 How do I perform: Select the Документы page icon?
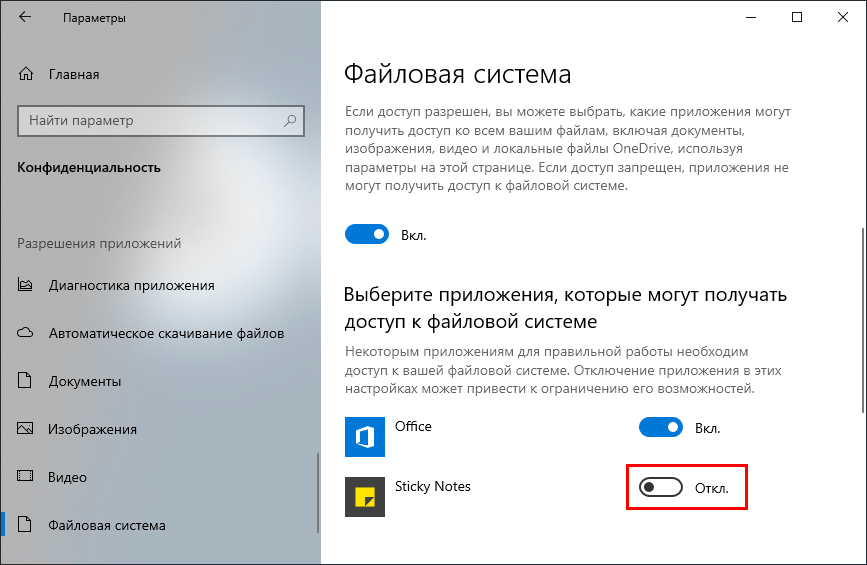(x=24, y=380)
